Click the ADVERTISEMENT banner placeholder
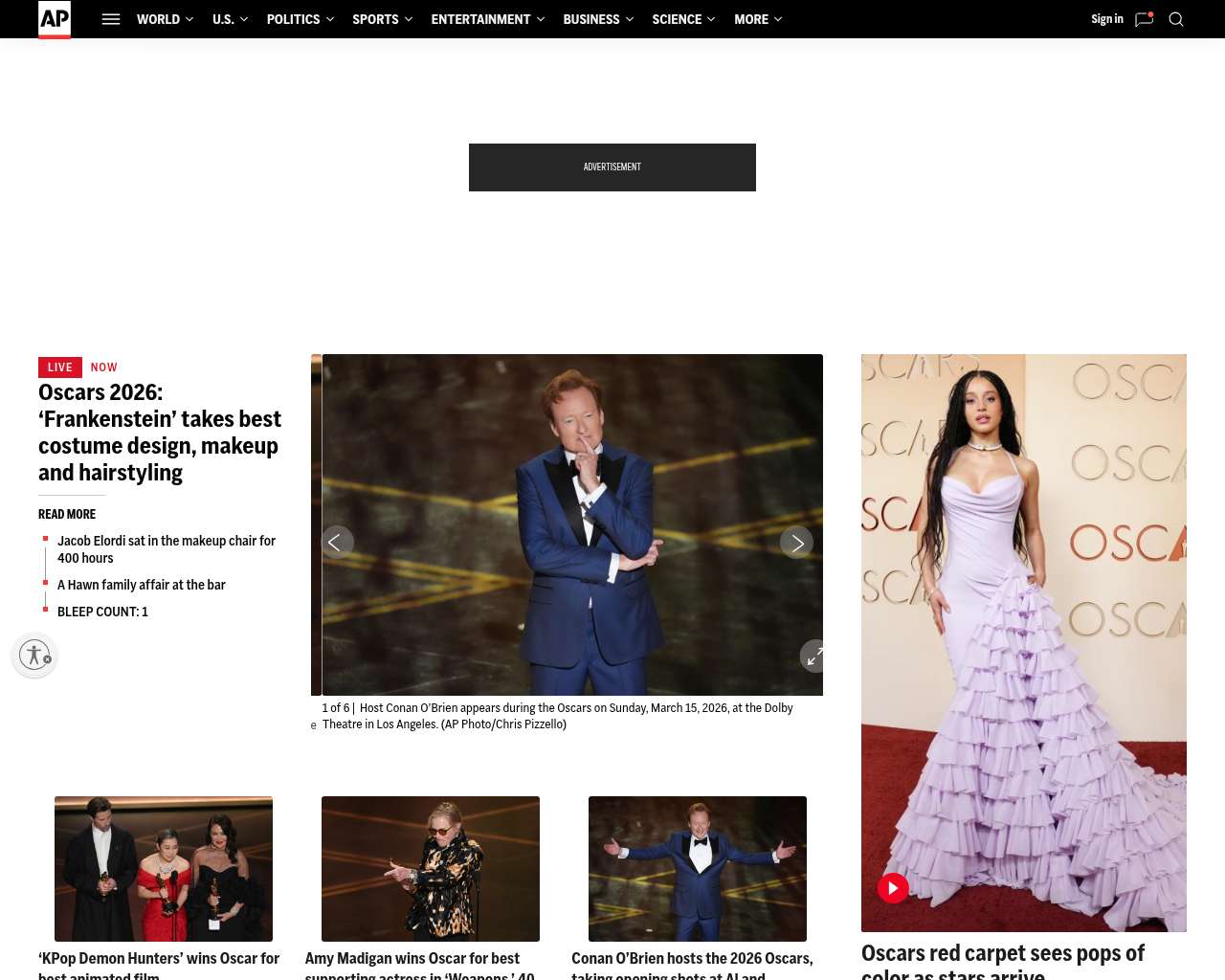Image resolution: width=1225 pixels, height=980 pixels. pyautogui.click(x=612, y=167)
